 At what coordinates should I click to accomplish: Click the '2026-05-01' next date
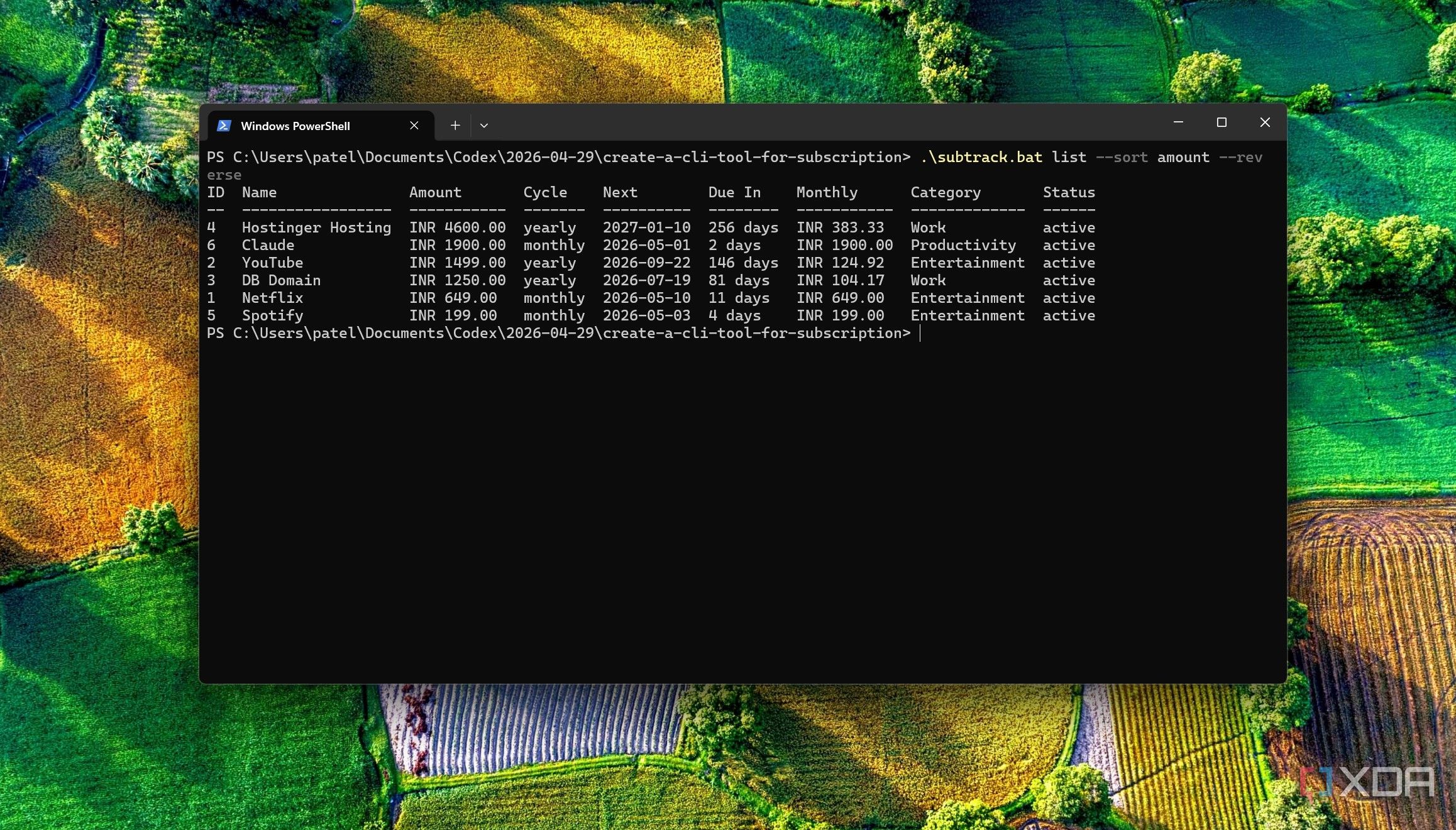pyautogui.click(x=646, y=245)
